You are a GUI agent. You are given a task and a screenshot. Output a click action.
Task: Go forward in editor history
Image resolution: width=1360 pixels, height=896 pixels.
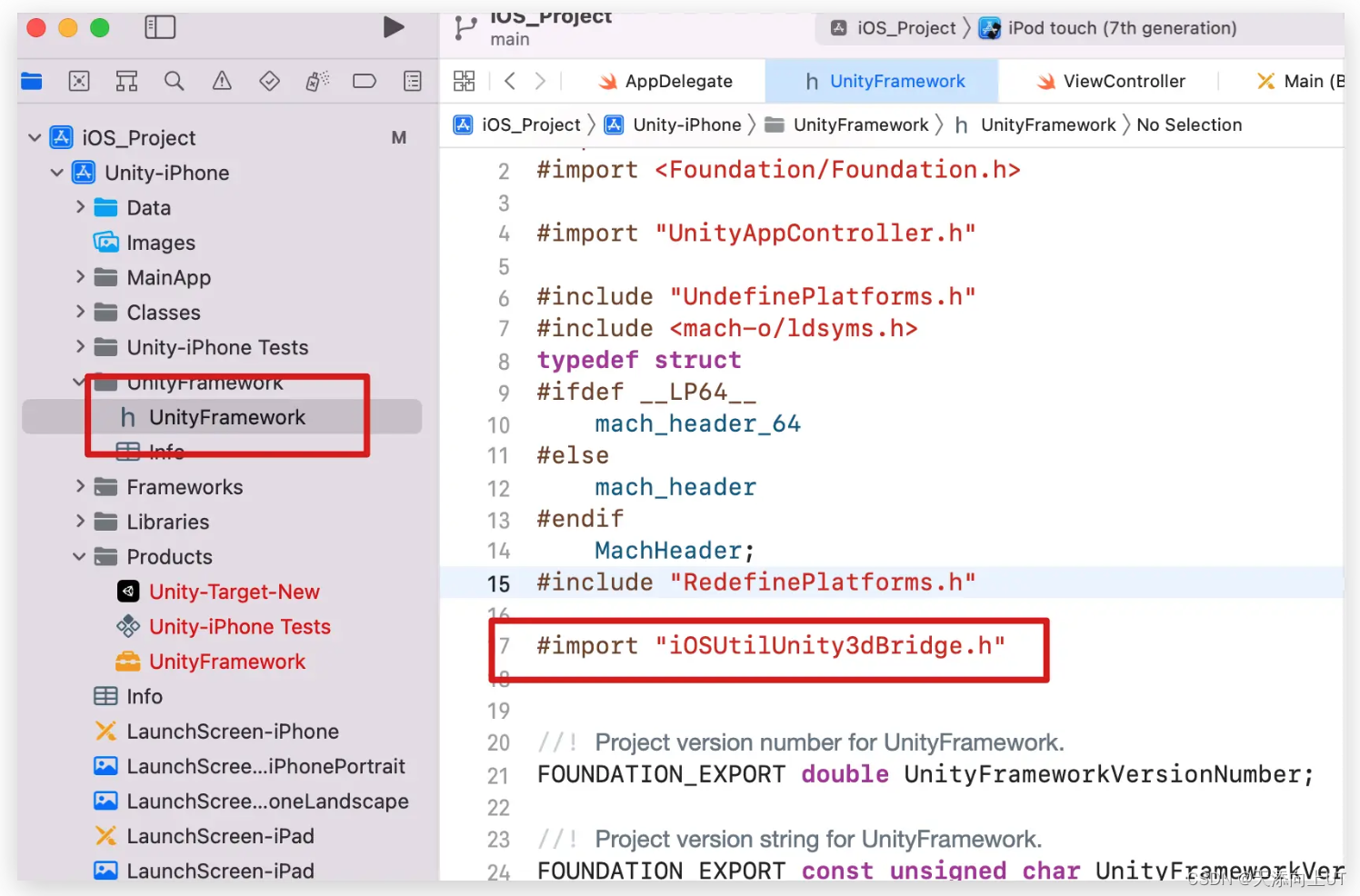coord(540,81)
